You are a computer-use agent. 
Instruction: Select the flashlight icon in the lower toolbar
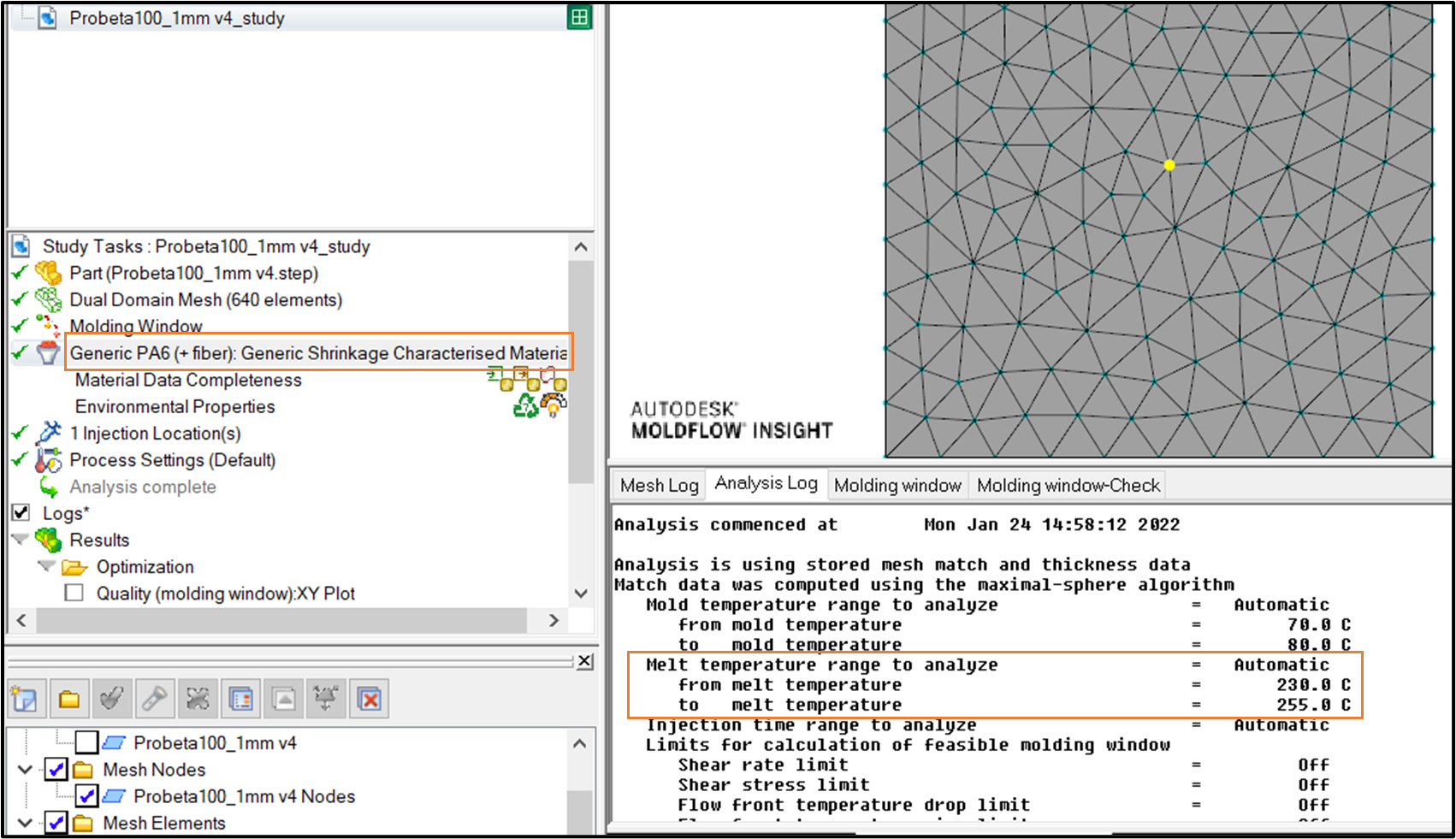point(155,698)
